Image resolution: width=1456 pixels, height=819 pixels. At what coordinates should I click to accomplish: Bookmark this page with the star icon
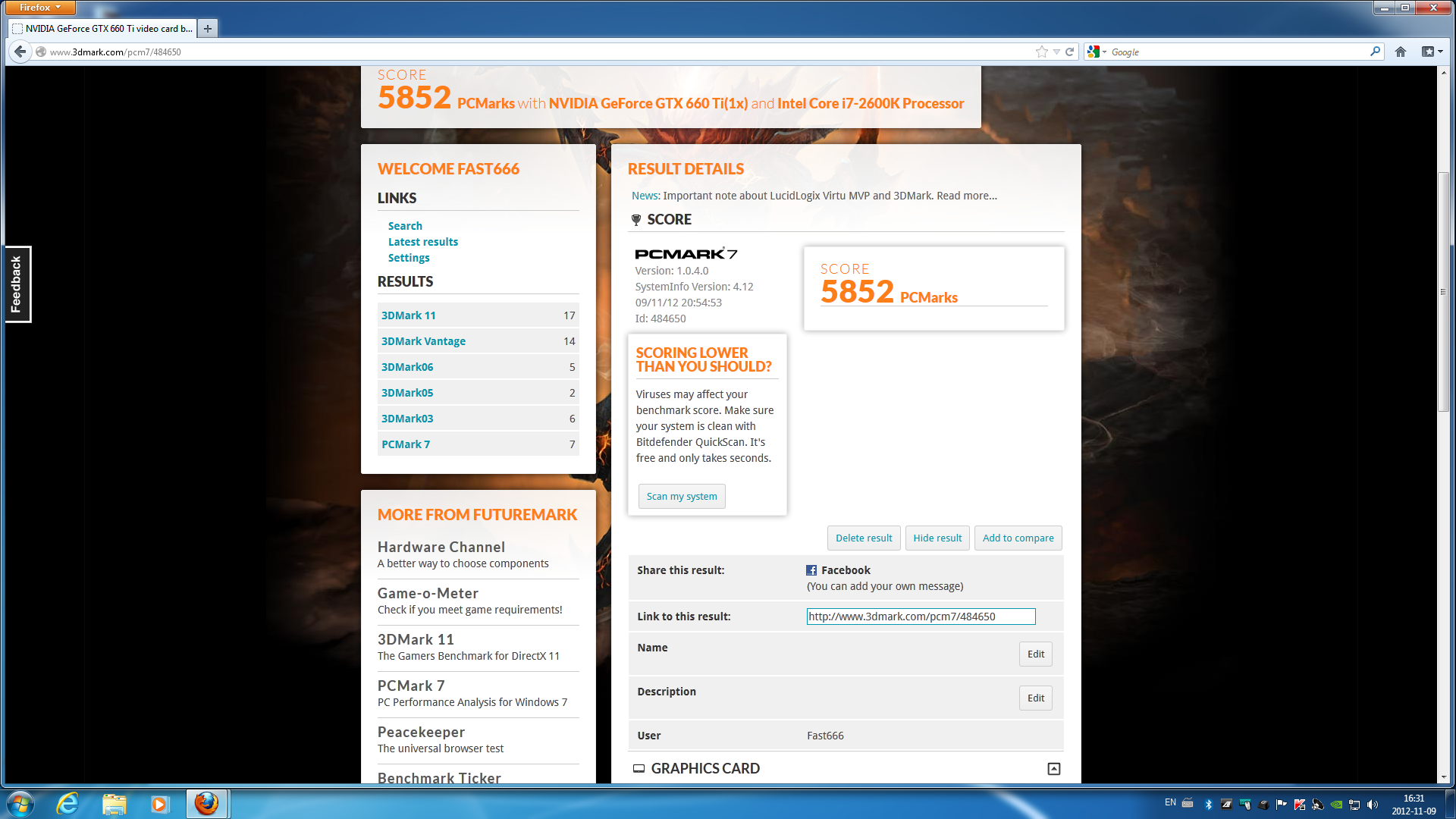point(1042,52)
